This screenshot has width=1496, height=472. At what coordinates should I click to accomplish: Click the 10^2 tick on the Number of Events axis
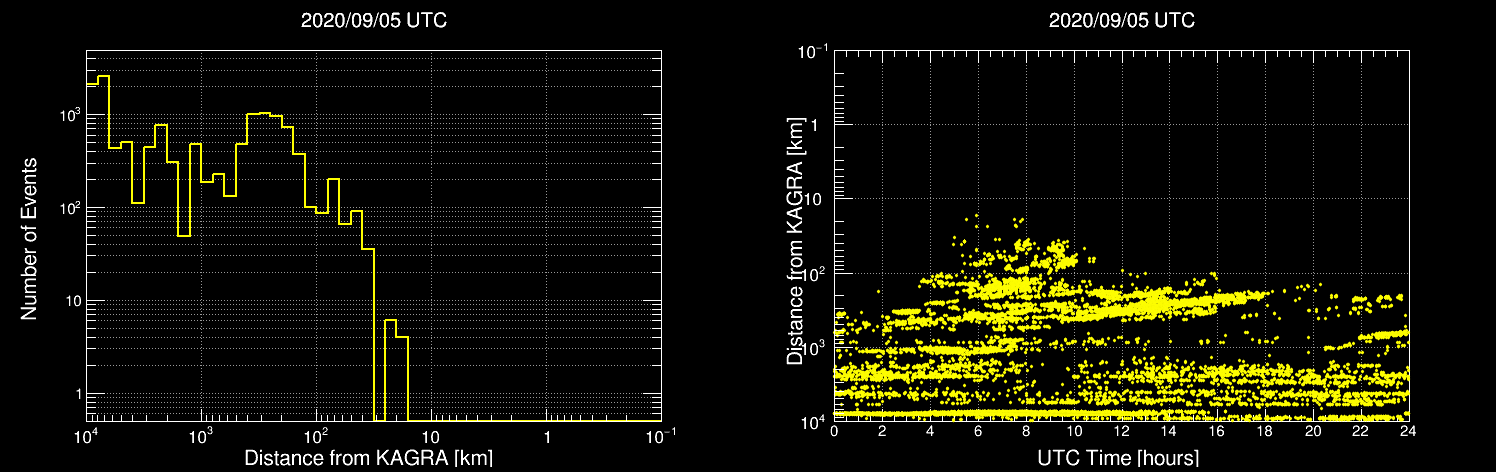click(69, 207)
